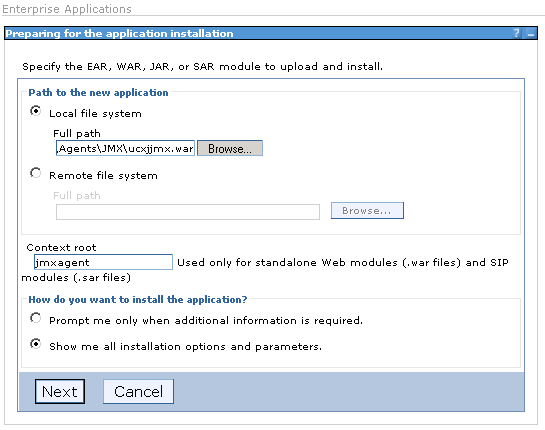
Task: Enable Show me all installation options radio
Action: coord(35,344)
